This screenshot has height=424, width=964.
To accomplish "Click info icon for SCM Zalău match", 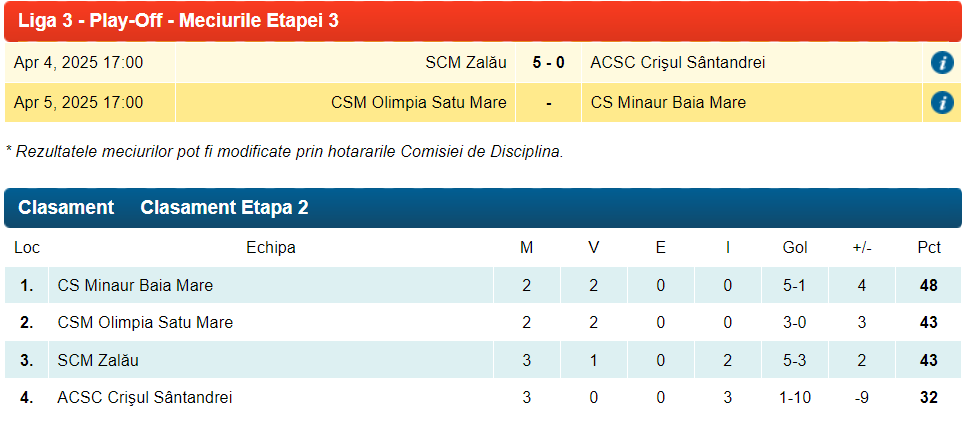I will [x=941, y=63].
